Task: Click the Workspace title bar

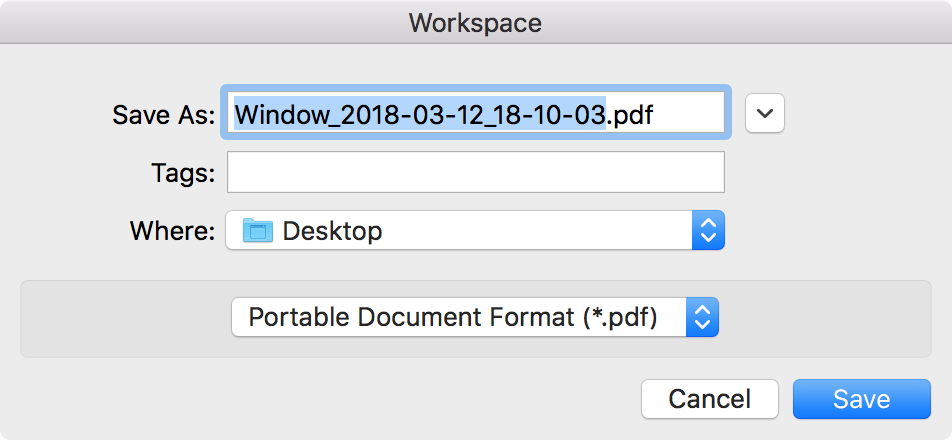Action: [476, 22]
